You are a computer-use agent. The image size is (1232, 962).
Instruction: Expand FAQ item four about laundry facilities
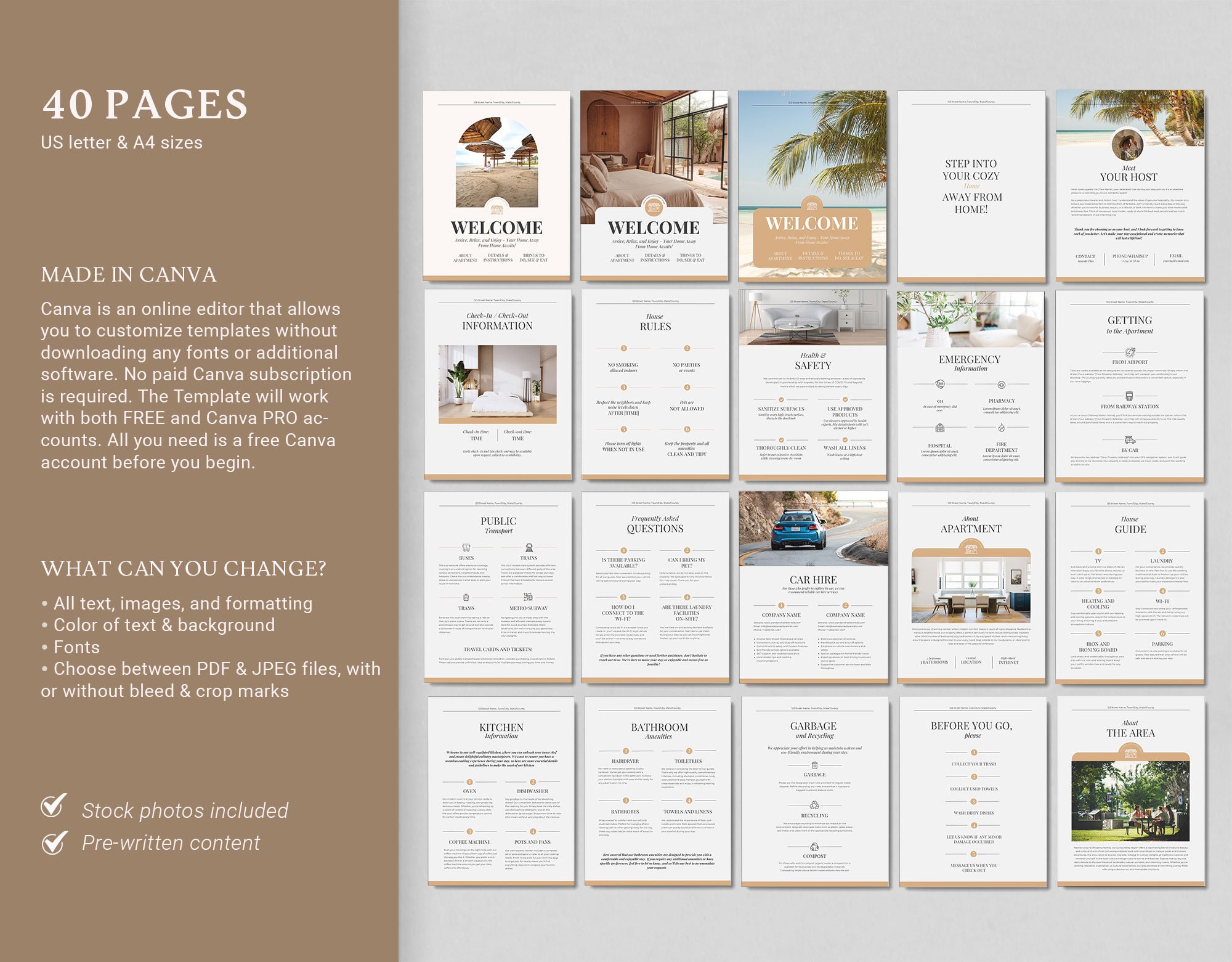687,597
